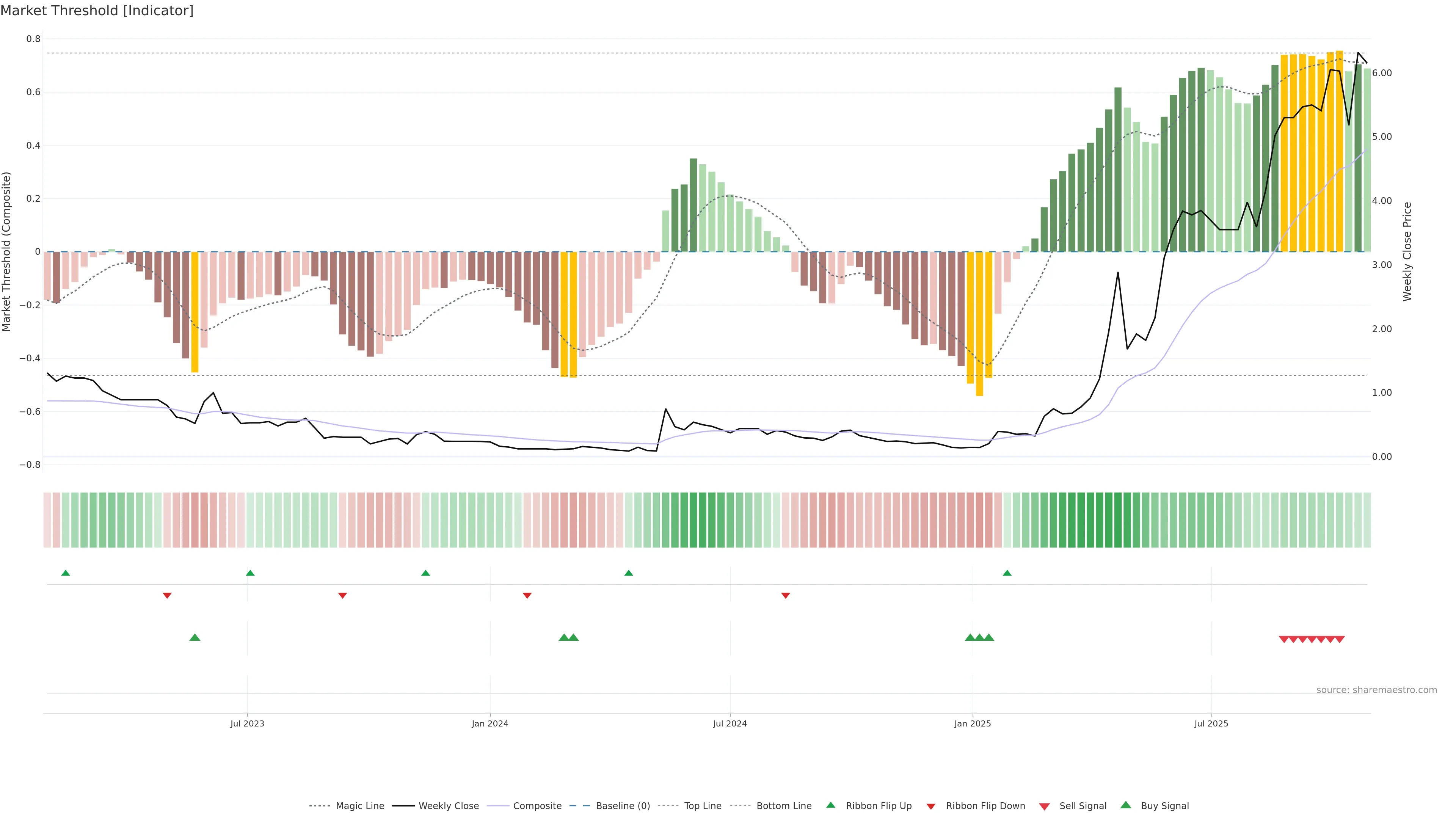Click the Ribbon Flip Up marker nearest Jul 2023
The height and width of the screenshot is (819, 1456).
click(250, 573)
